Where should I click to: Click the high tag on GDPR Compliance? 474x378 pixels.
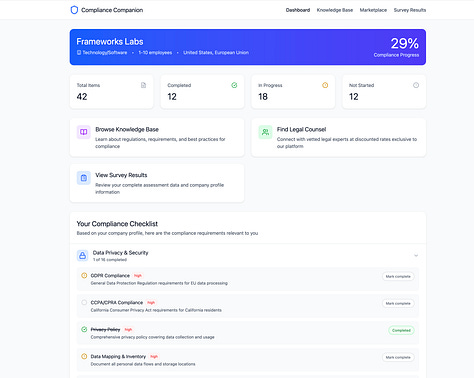point(138,276)
